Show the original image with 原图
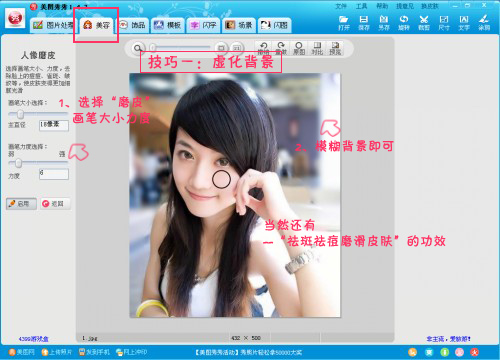500x360 pixels. pos(299,48)
